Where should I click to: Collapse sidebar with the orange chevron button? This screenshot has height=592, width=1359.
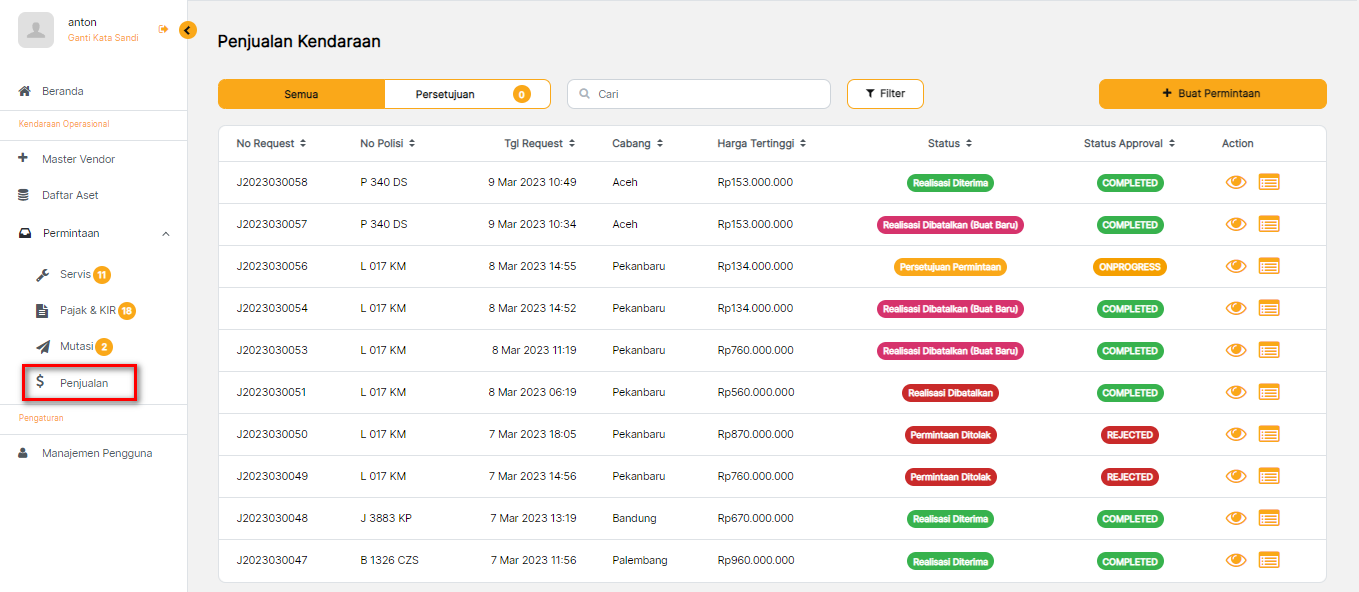tap(188, 30)
